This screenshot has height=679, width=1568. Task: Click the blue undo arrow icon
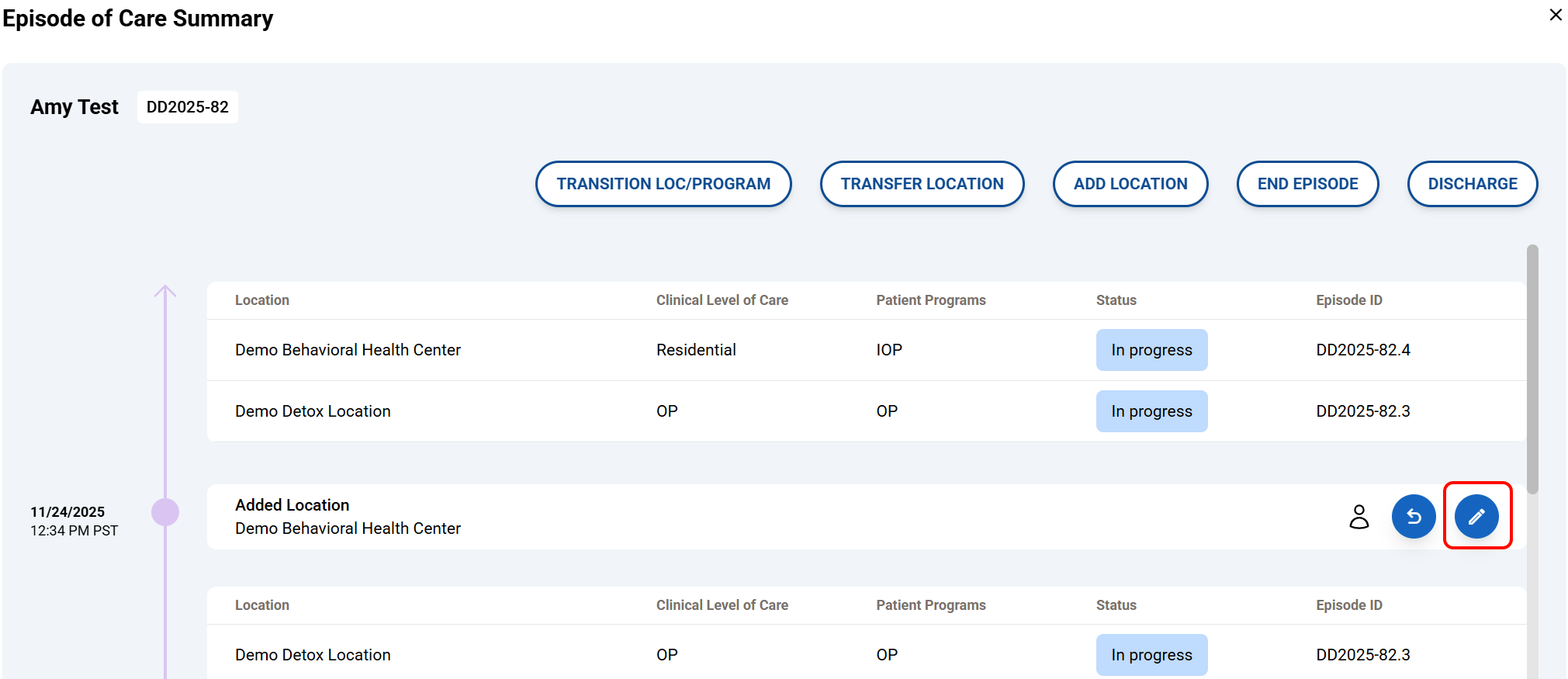tap(1413, 516)
